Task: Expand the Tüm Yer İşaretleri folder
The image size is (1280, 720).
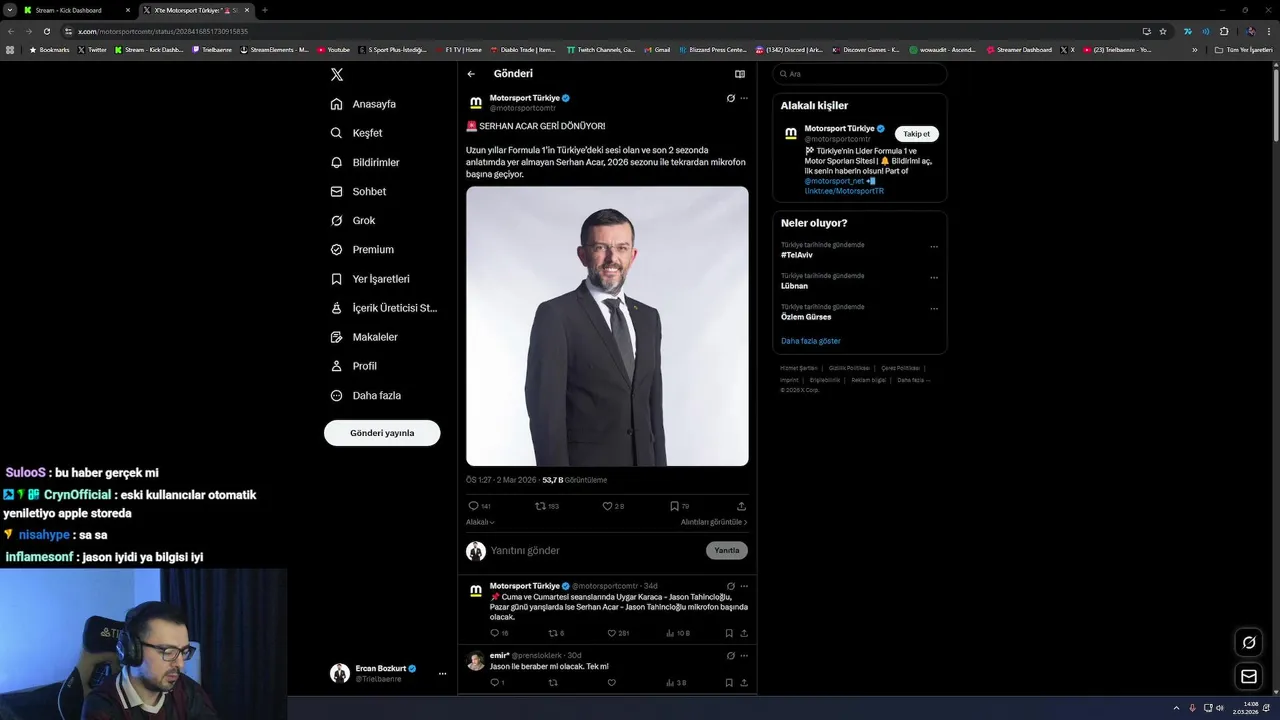Action: (x=1244, y=49)
